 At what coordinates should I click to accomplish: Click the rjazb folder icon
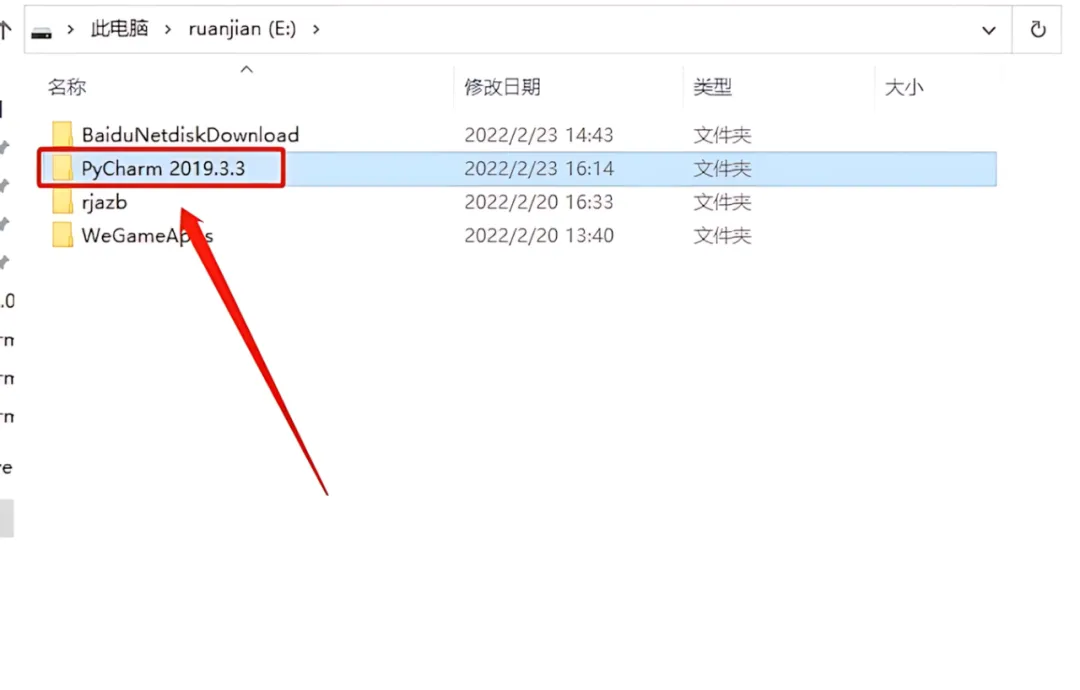pos(62,202)
